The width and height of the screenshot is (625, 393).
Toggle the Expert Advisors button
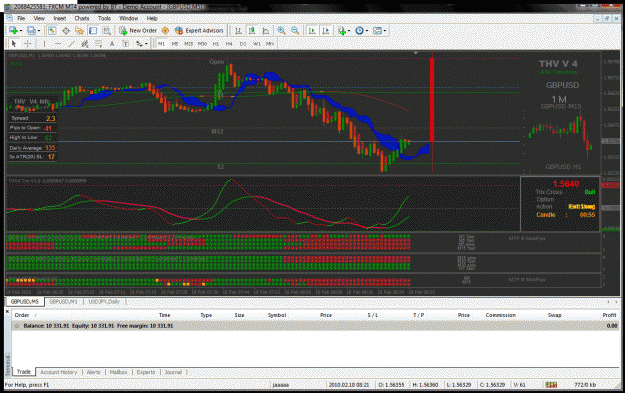(x=199, y=31)
